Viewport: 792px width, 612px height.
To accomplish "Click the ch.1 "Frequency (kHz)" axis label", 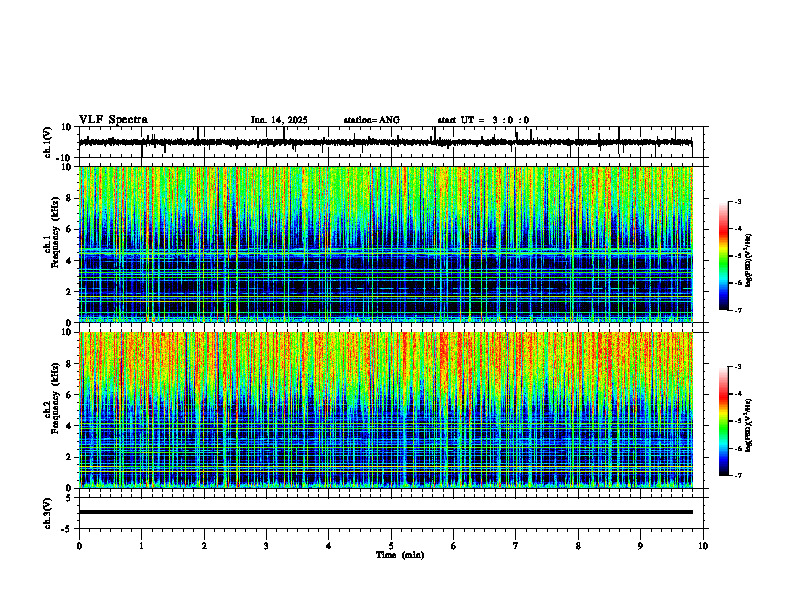I will (x=55, y=233).
